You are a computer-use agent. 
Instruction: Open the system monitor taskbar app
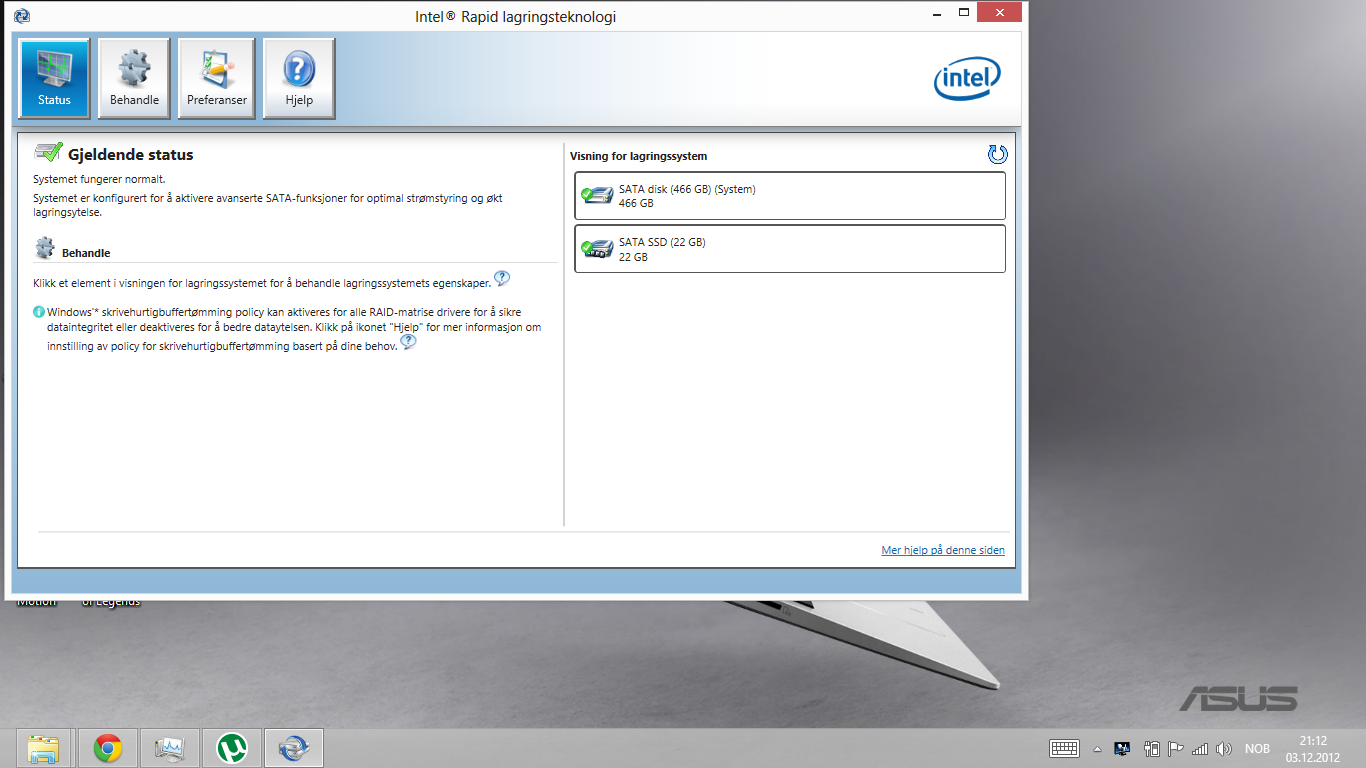tap(169, 748)
